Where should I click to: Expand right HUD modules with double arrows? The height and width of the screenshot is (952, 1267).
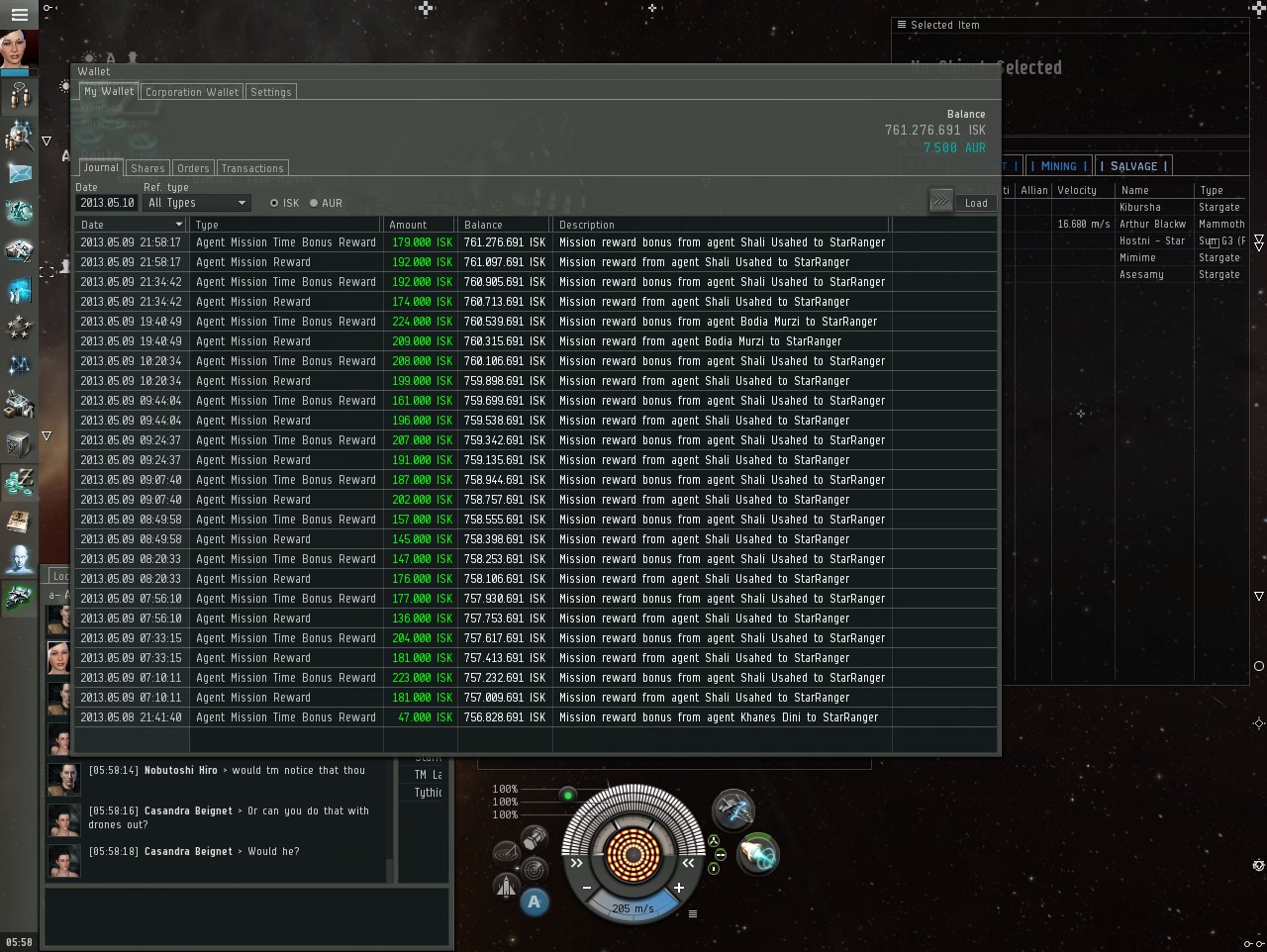click(688, 863)
